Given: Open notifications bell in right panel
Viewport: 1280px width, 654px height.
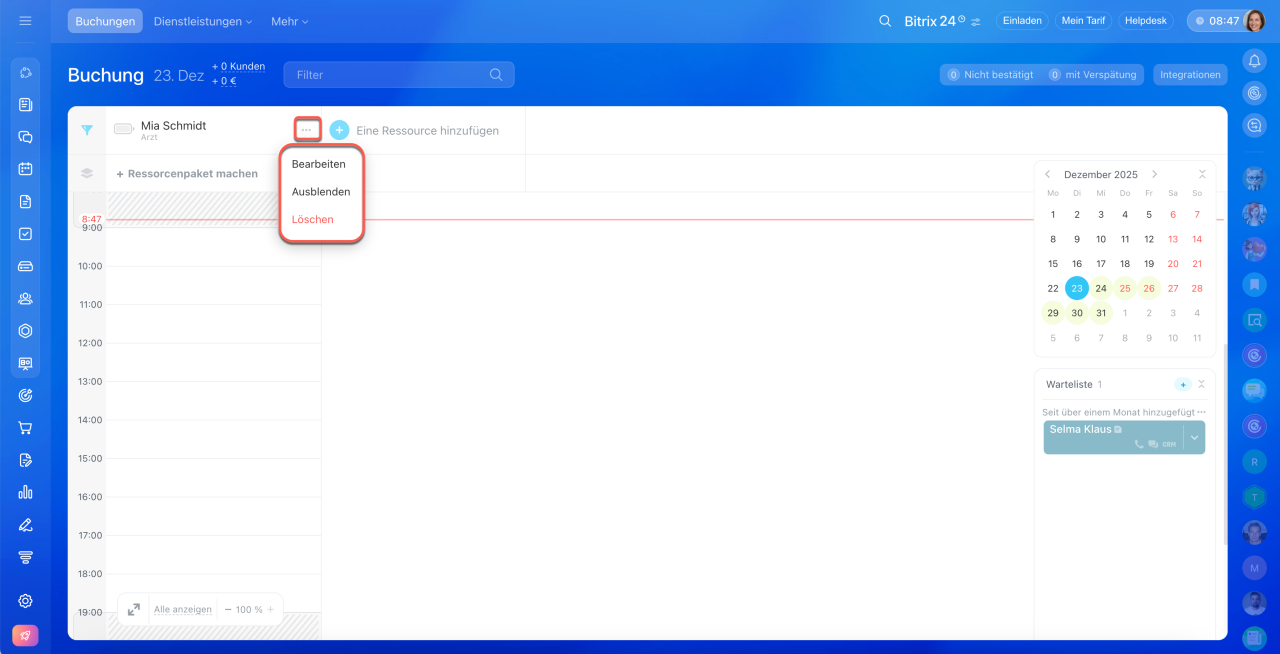Looking at the screenshot, I should [1255, 61].
